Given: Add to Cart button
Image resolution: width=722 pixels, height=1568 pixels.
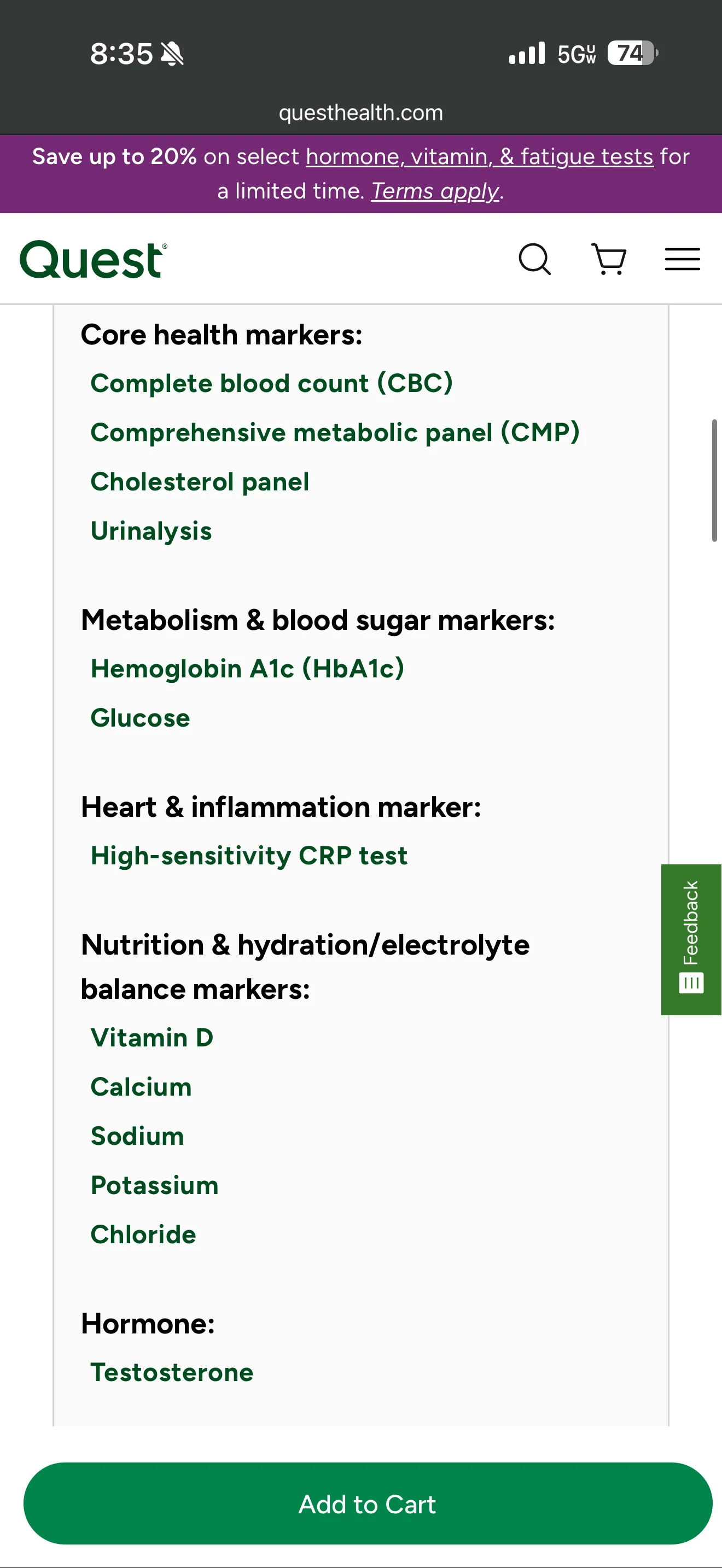Looking at the screenshot, I should [368, 1504].
